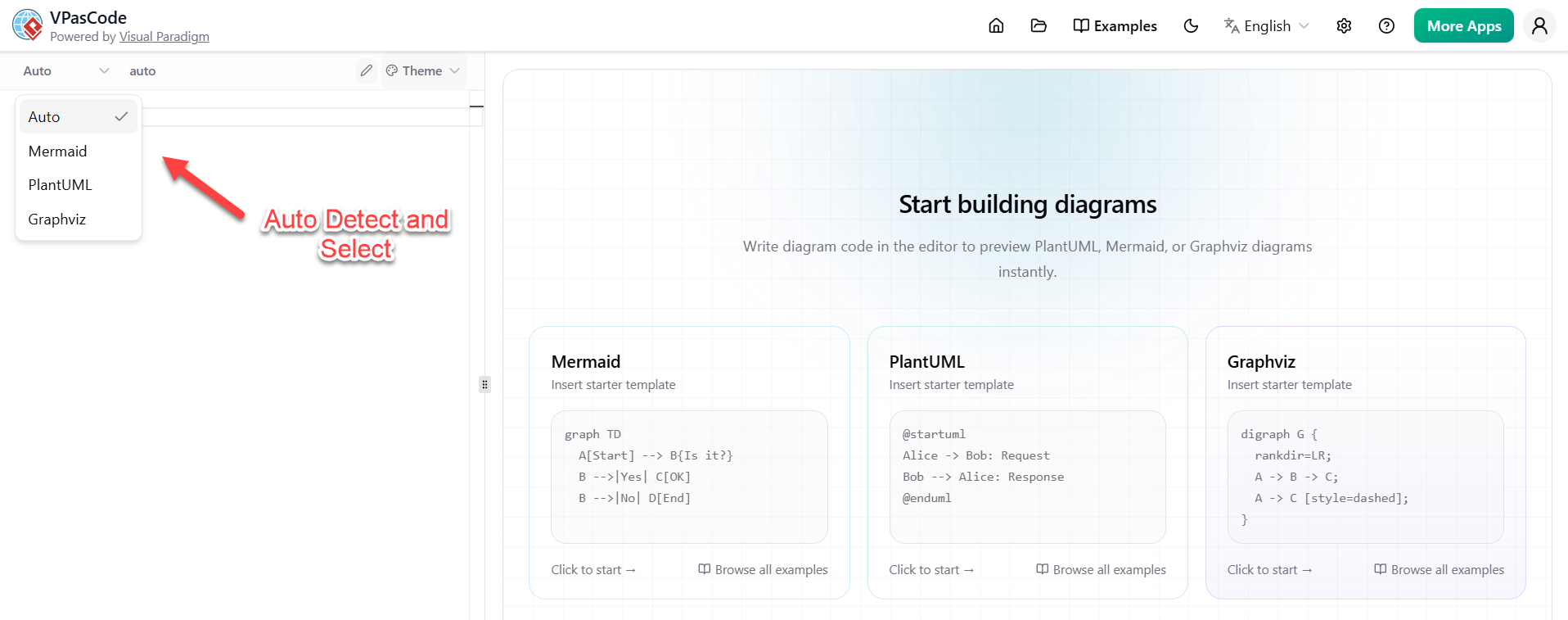Browse all examples for Graphviz

point(1439,570)
